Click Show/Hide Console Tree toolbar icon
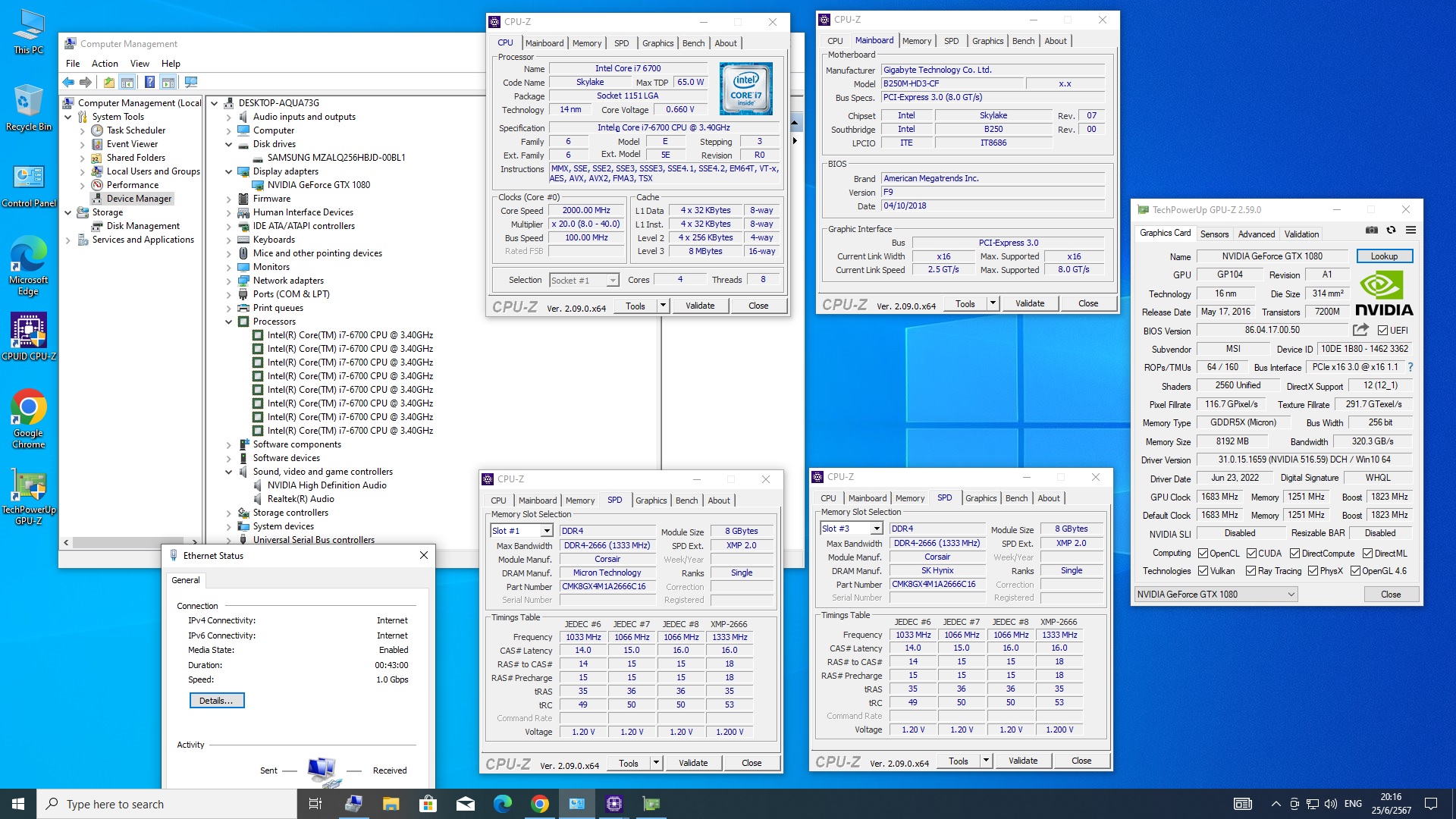Viewport: 1456px width, 819px height. coord(127,82)
